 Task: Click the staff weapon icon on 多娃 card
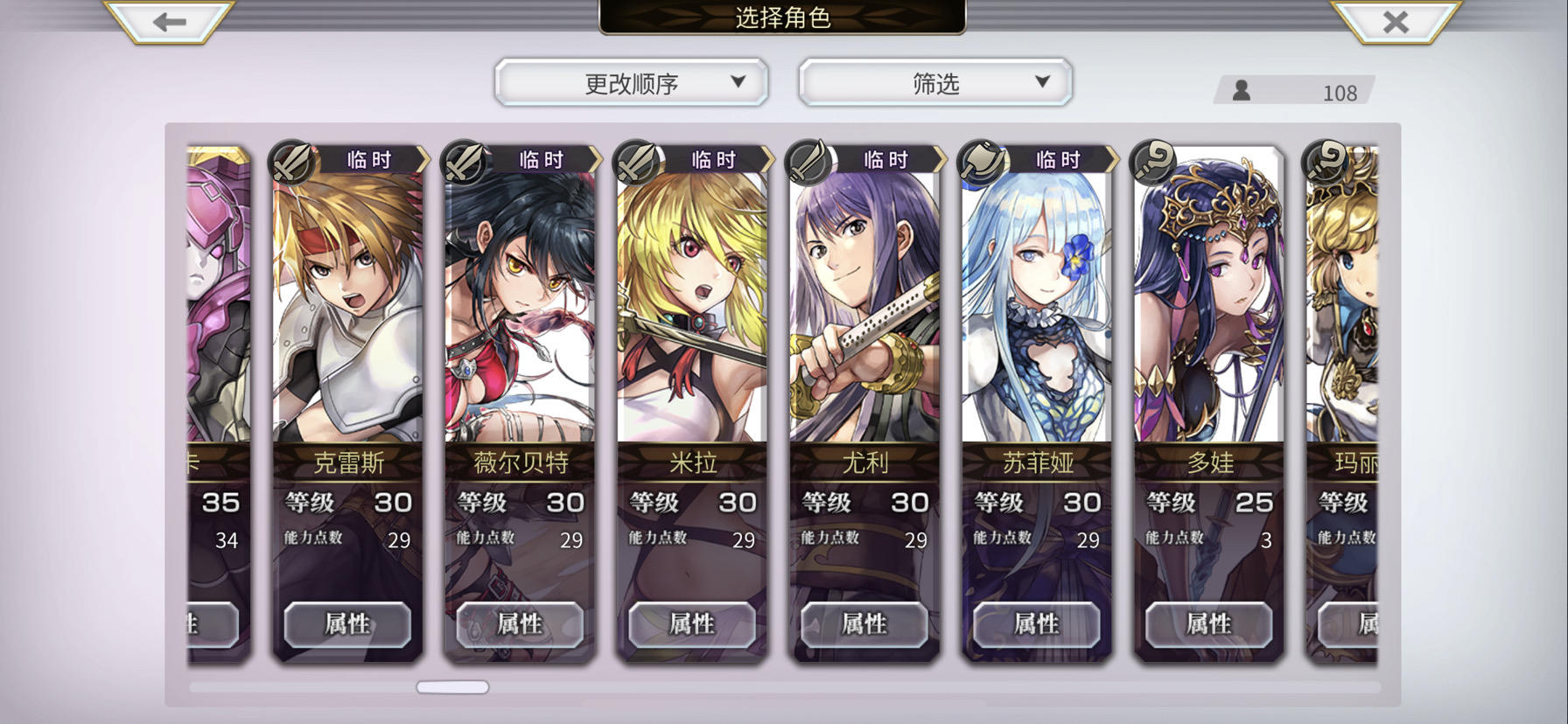1153,161
